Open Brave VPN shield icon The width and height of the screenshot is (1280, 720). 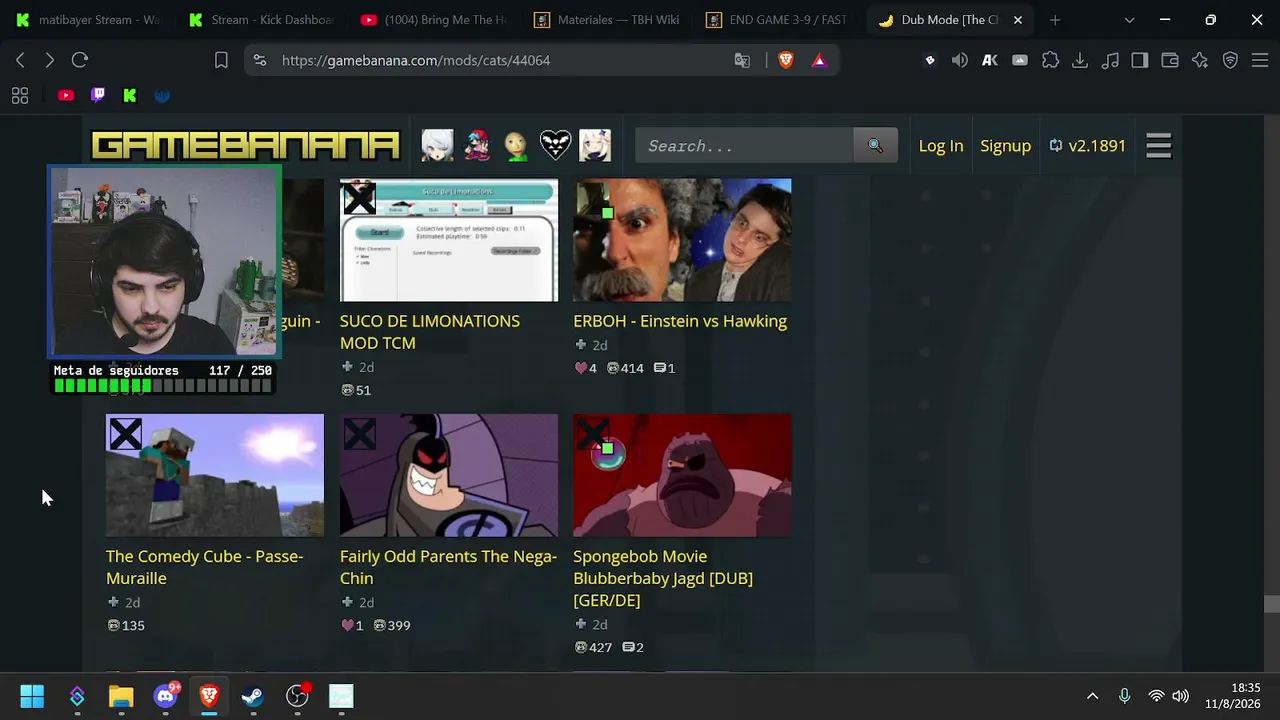[x=1230, y=60]
